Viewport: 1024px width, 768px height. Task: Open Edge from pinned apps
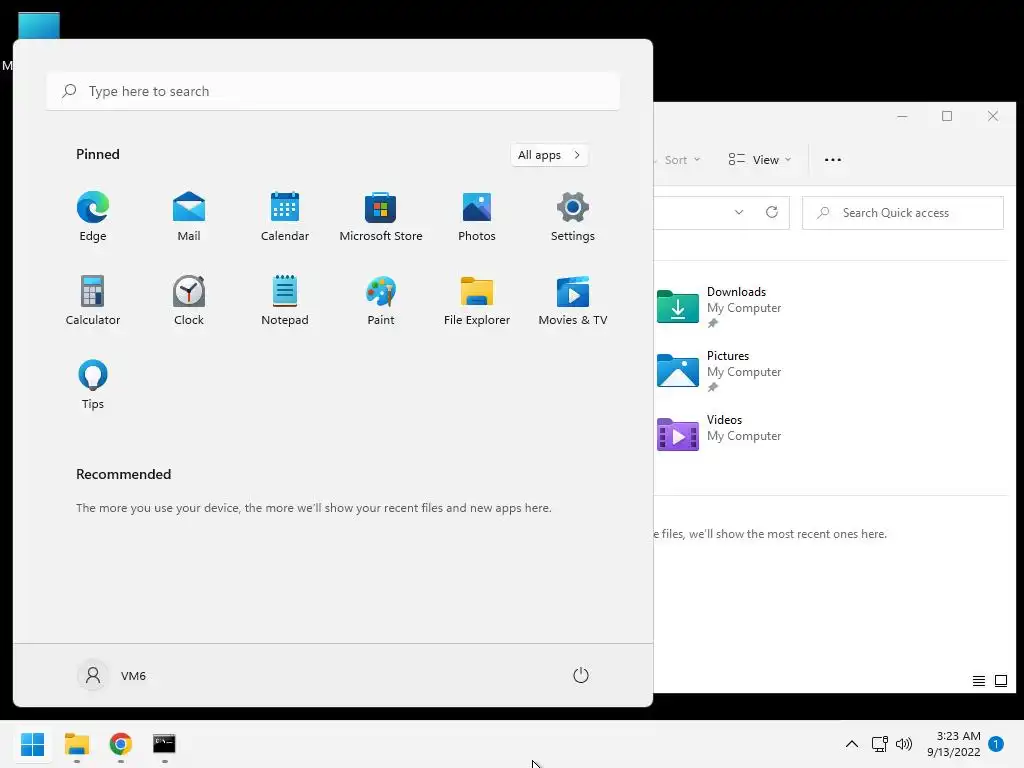tap(93, 217)
